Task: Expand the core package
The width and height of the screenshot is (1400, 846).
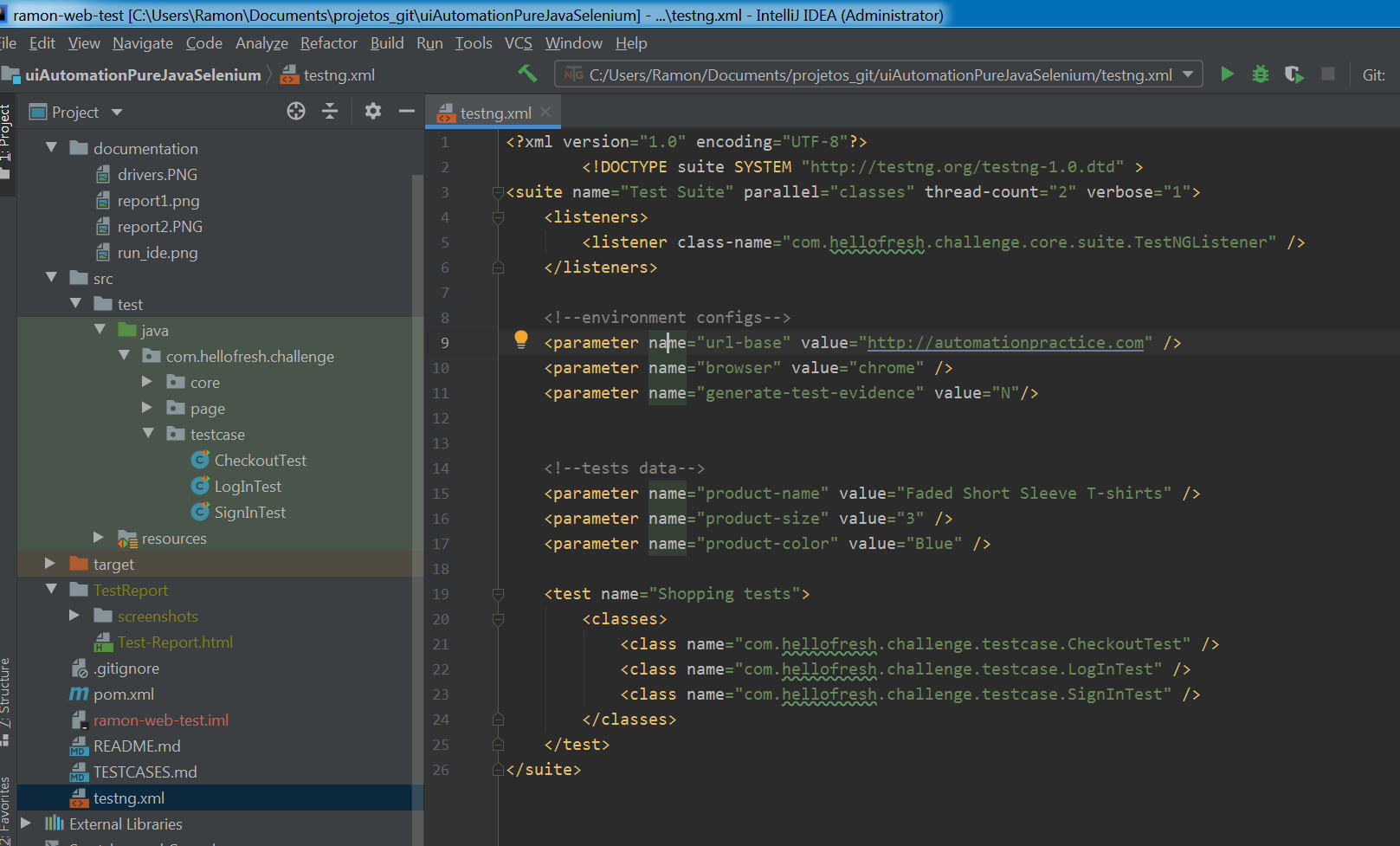Action: click(147, 382)
